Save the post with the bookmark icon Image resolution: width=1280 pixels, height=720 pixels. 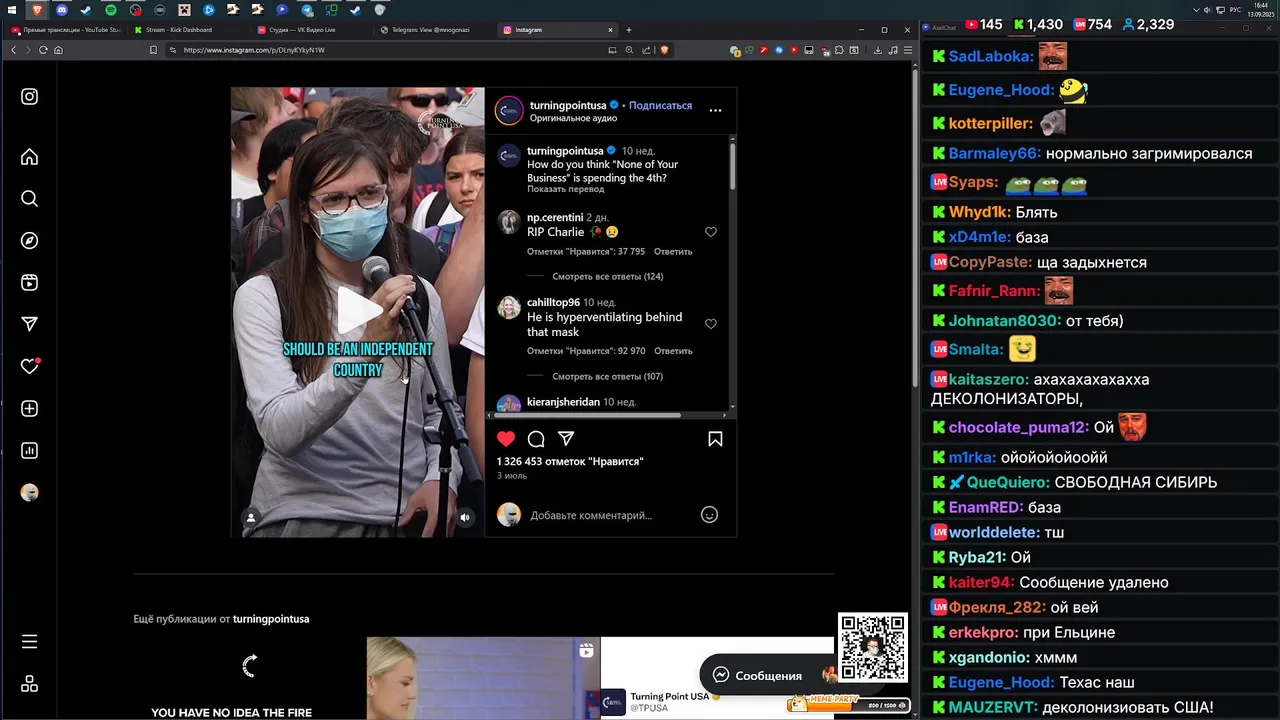tap(715, 439)
